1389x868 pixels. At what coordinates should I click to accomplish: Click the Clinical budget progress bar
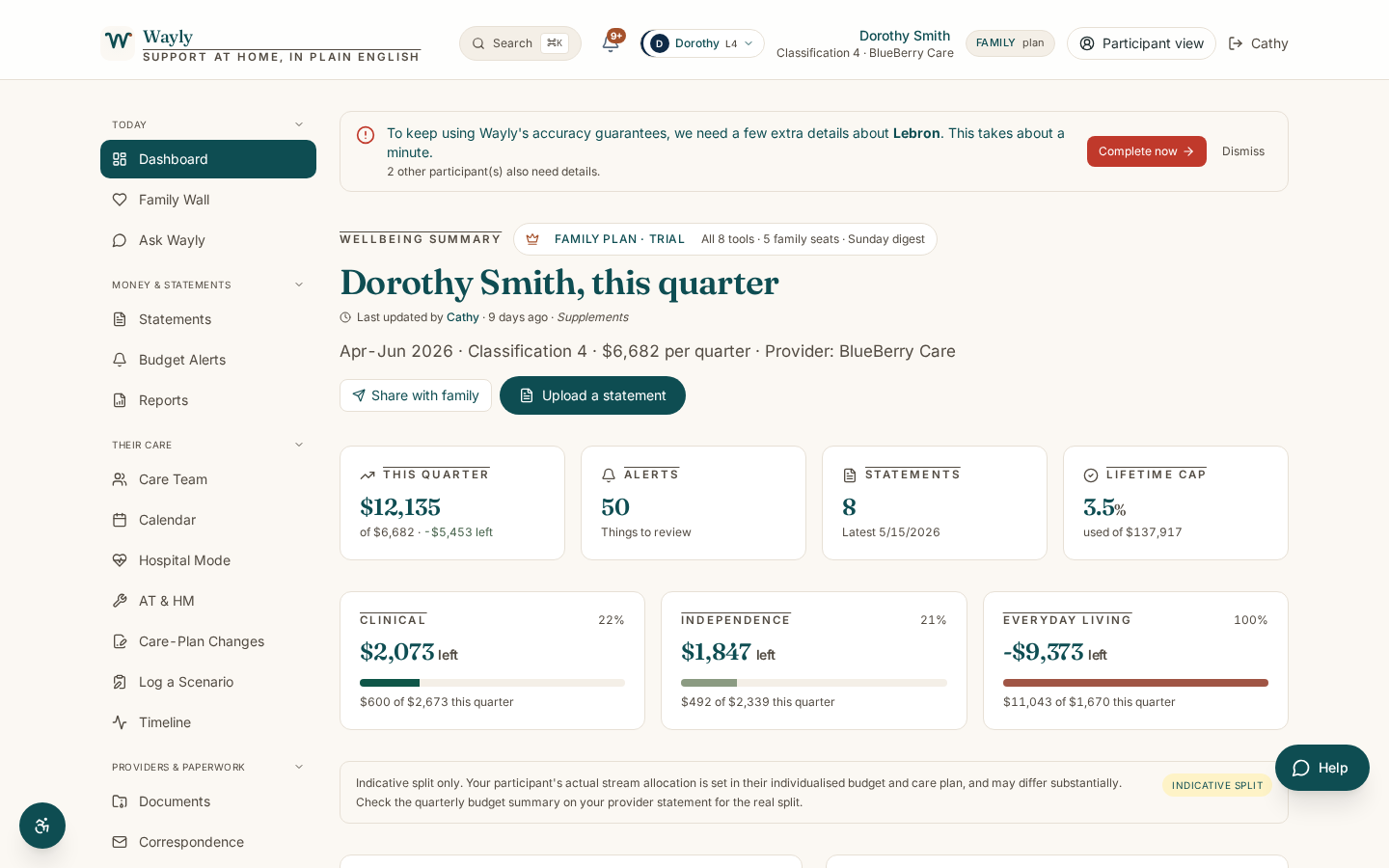(492, 683)
